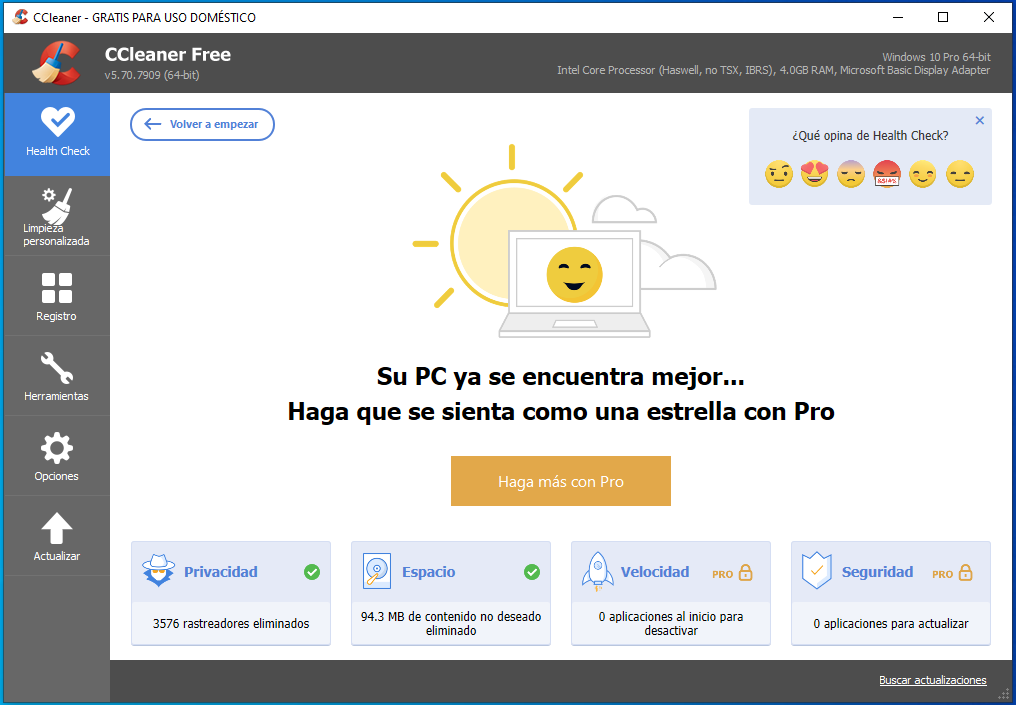This screenshot has width=1016, height=705.
Task: Open Opciones gear settings
Action: 57,456
